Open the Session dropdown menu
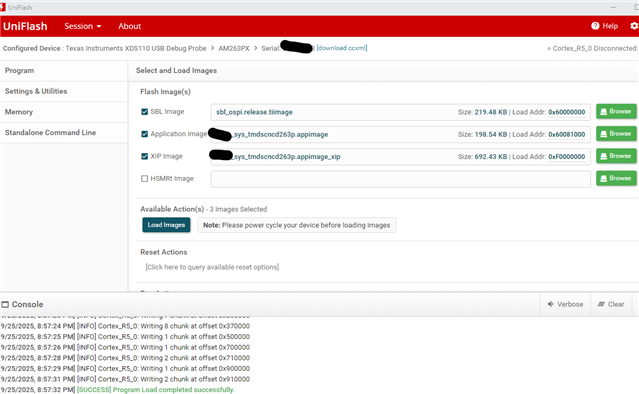 pos(83,26)
